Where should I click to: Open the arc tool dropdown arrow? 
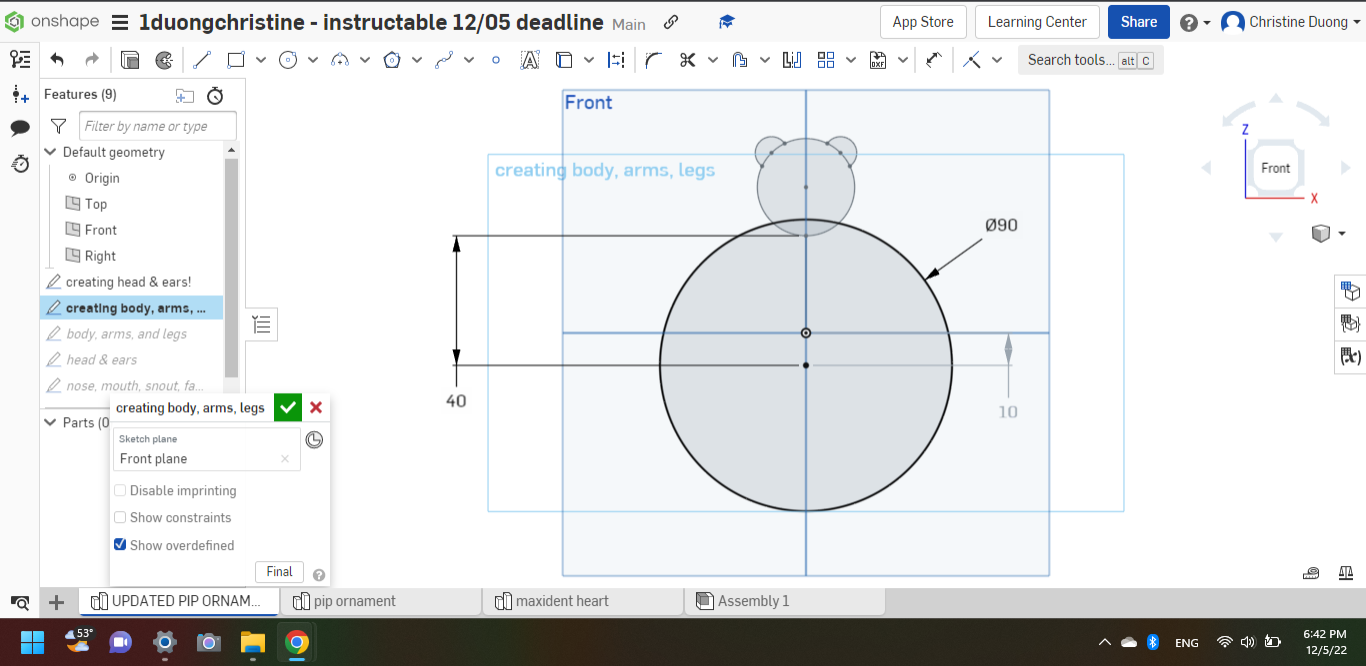(x=365, y=60)
